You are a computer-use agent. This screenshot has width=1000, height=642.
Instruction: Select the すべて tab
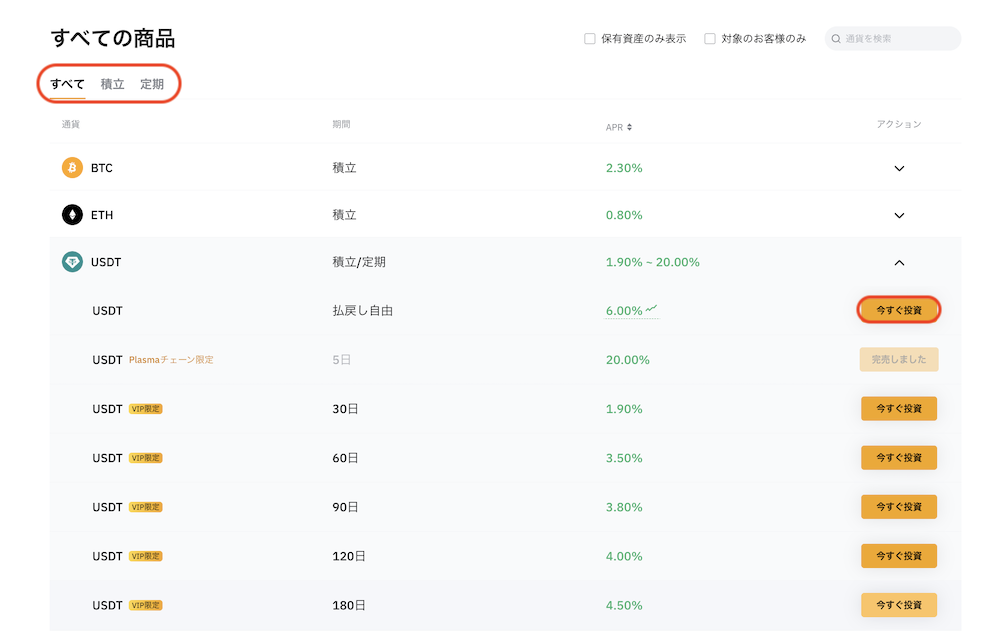(x=68, y=84)
